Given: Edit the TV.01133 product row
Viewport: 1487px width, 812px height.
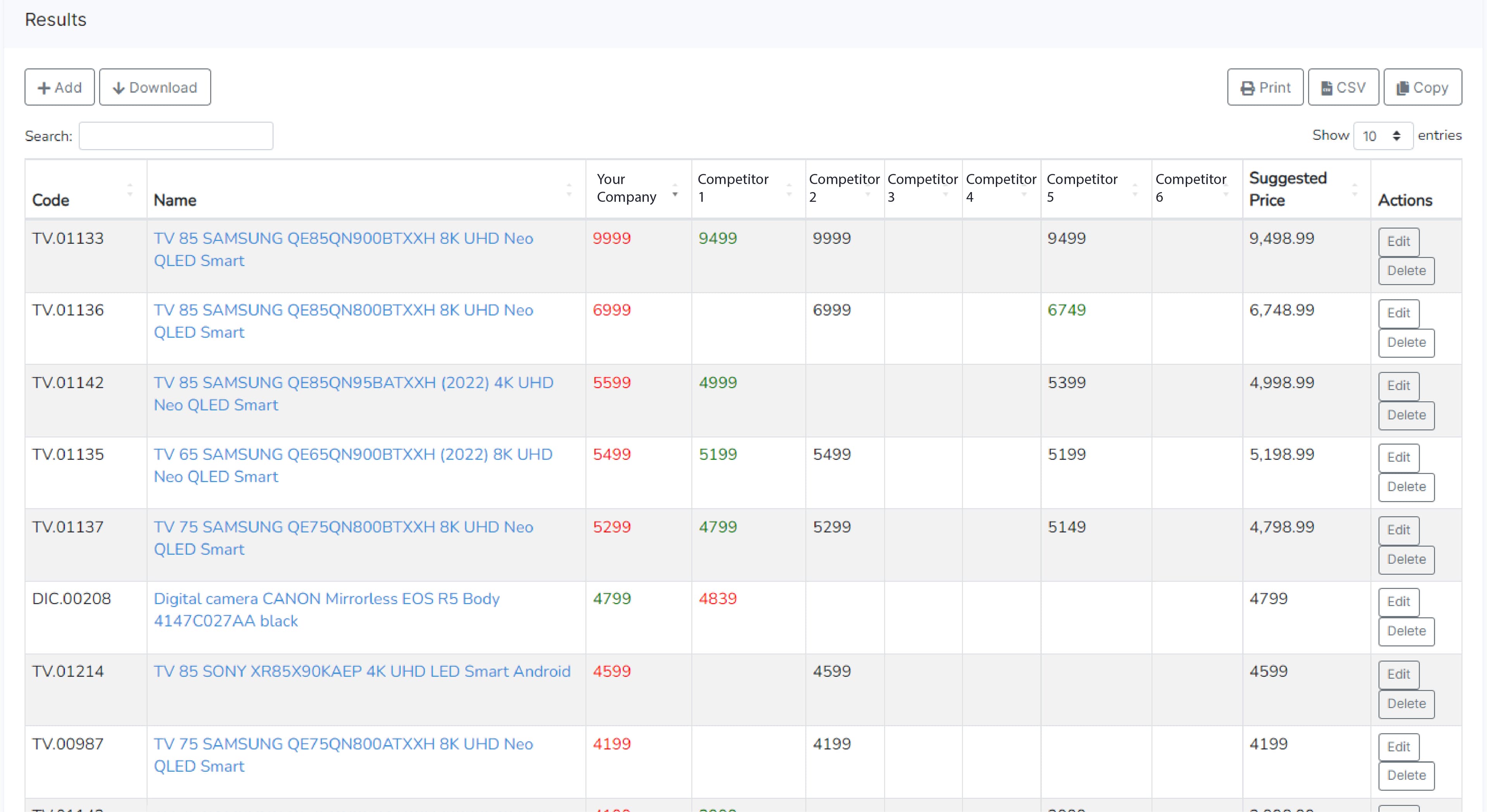Looking at the screenshot, I should point(1399,242).
